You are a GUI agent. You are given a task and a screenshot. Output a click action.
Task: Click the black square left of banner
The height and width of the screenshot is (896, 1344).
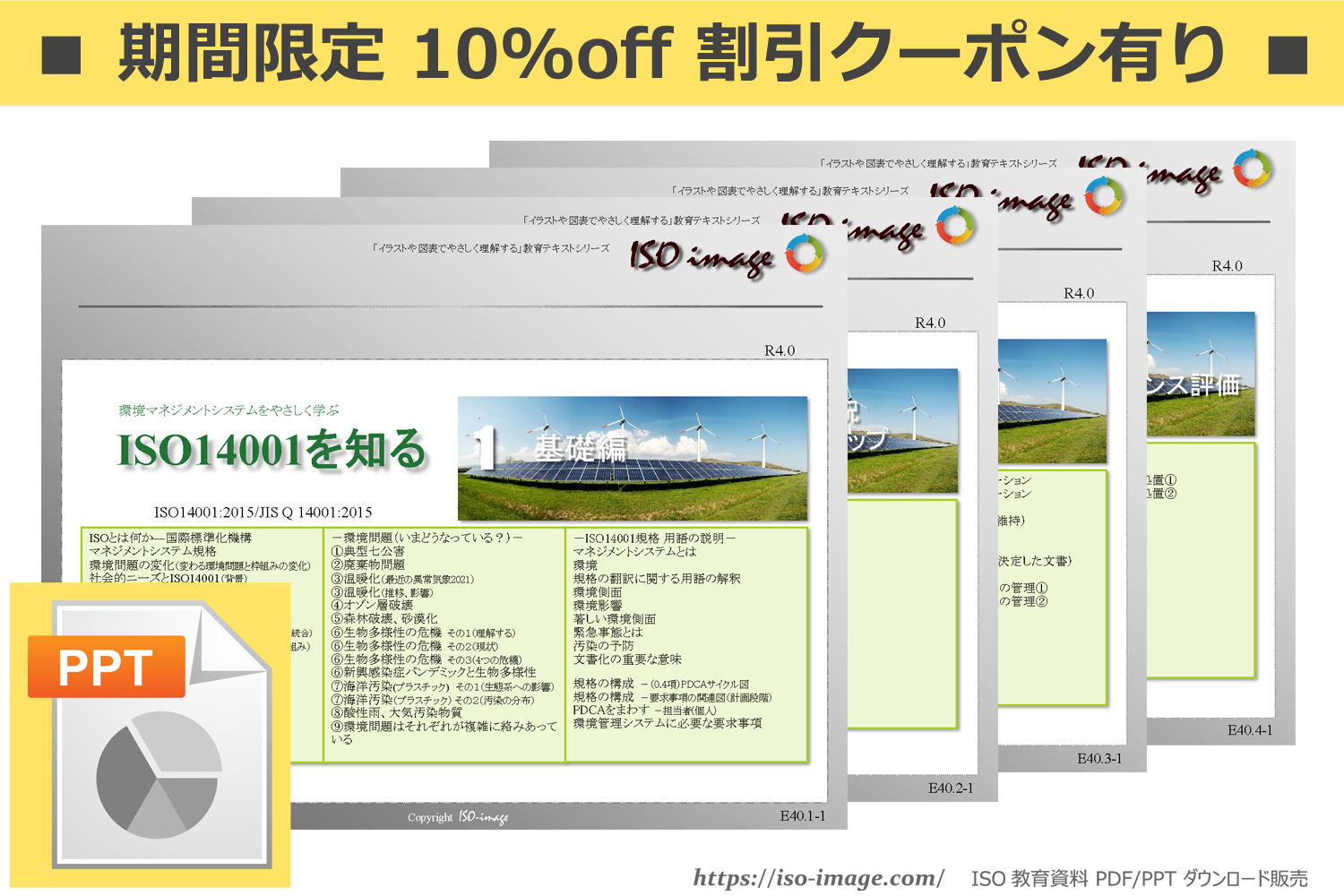pos(62,55)
